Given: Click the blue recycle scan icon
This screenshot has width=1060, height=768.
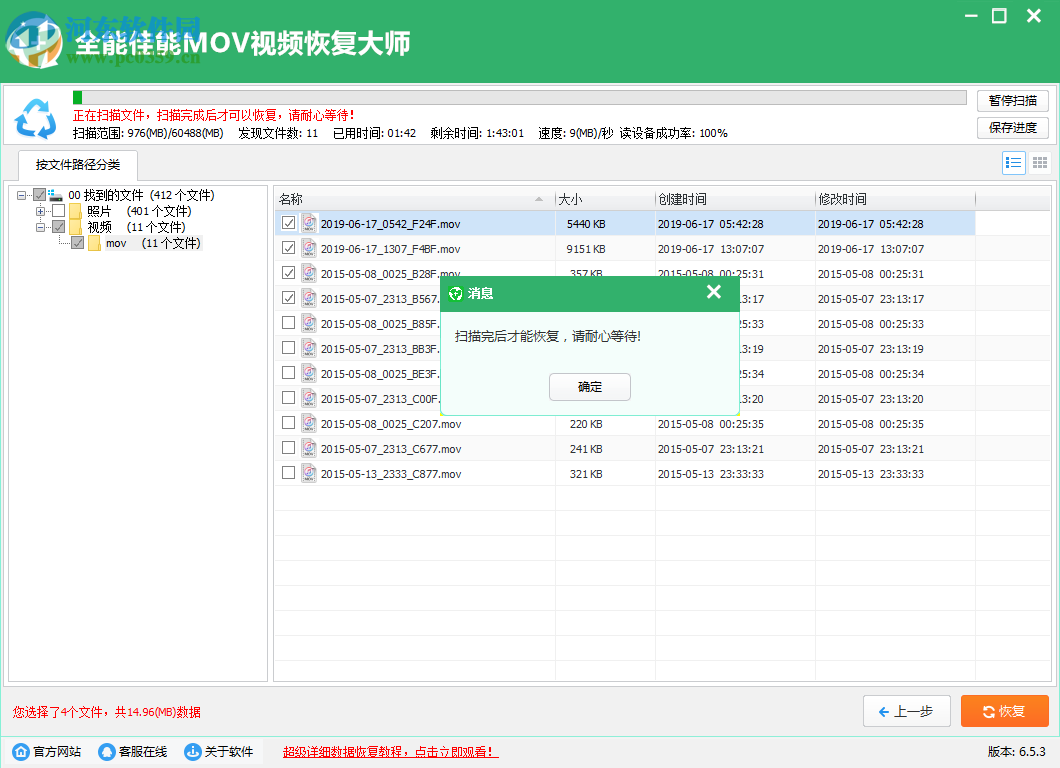Looking at the screenshot, I should click(x=36, y=119).
